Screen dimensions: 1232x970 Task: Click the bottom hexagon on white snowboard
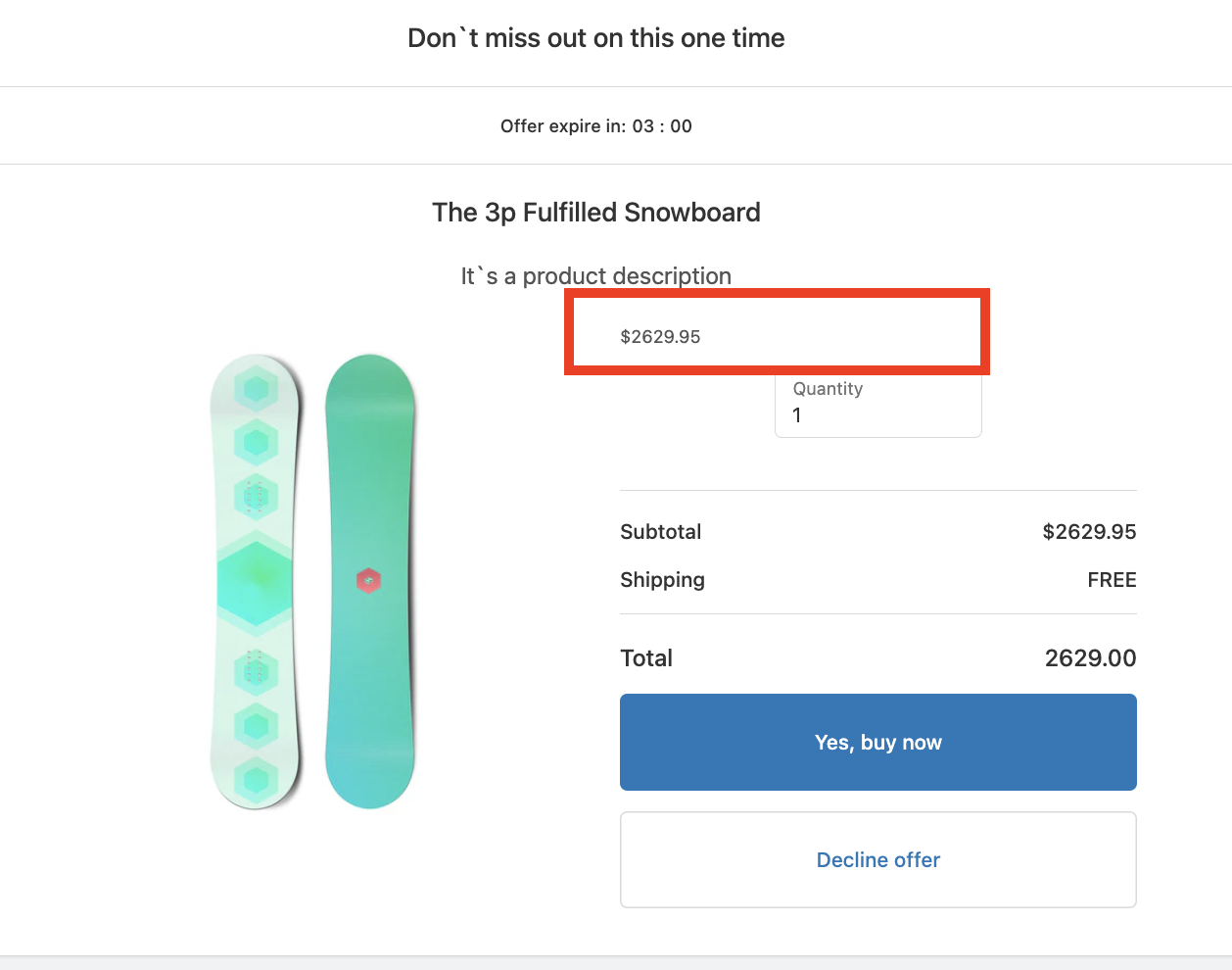coord(256,780)
